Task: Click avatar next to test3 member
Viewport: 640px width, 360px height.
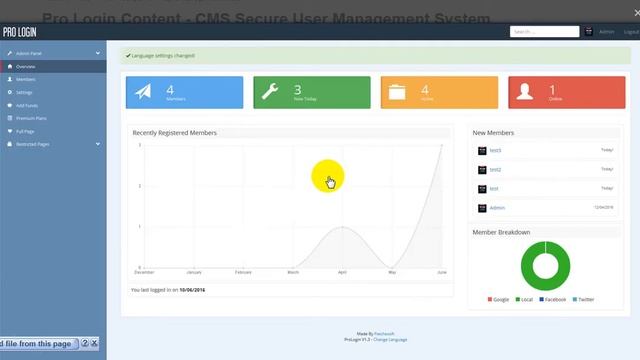Action: pos(482,151)
